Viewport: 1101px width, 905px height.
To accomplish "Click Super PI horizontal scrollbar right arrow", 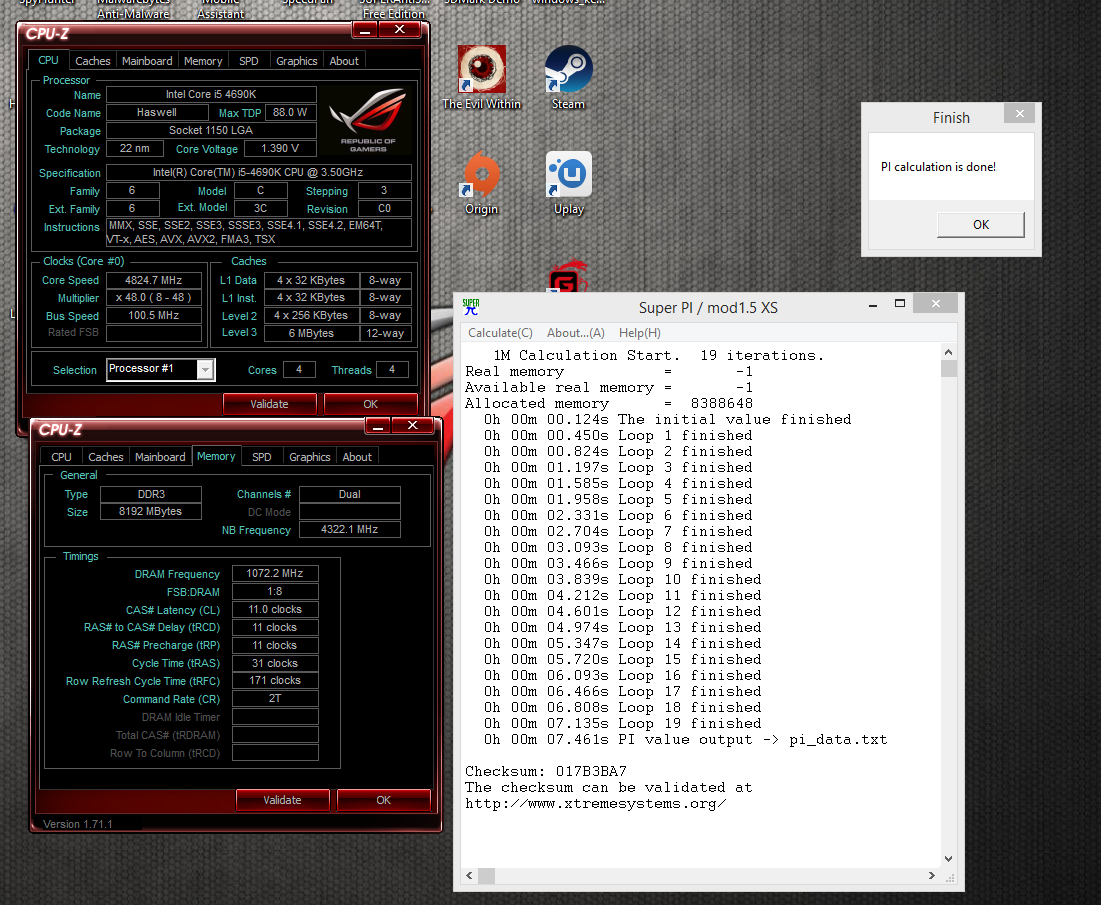I will click(x=932, y=876).
